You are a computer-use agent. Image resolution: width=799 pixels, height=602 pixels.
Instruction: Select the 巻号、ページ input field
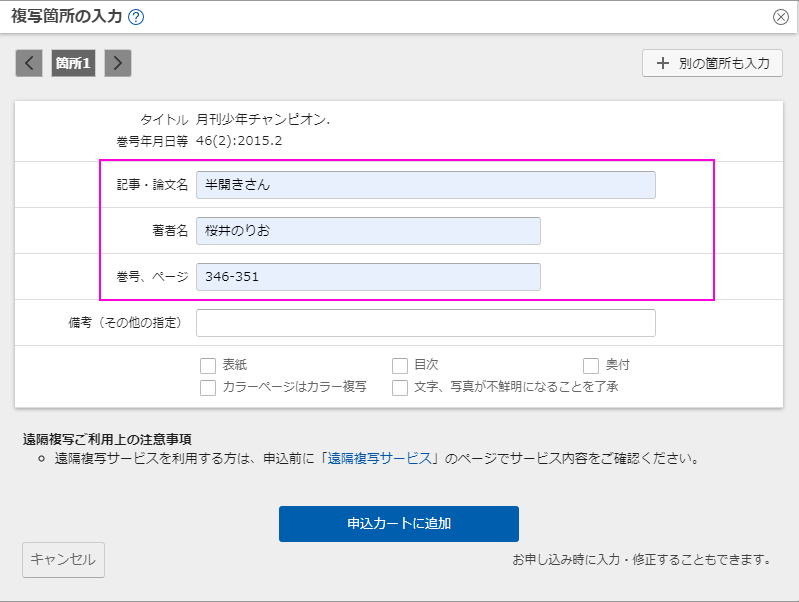(368, 277)
